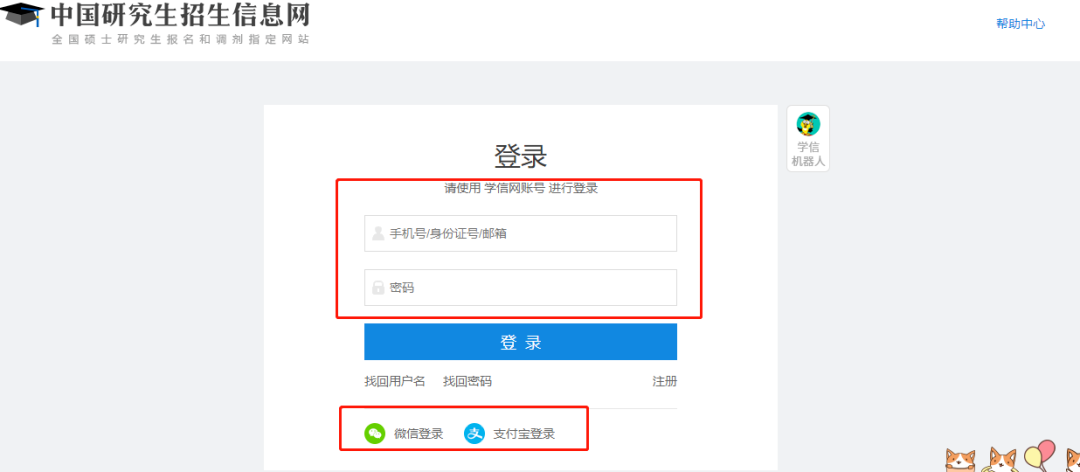Click the 找回用户名 link
The height and width of the screenshot is (472, 1080).
[x=395, y=381]
